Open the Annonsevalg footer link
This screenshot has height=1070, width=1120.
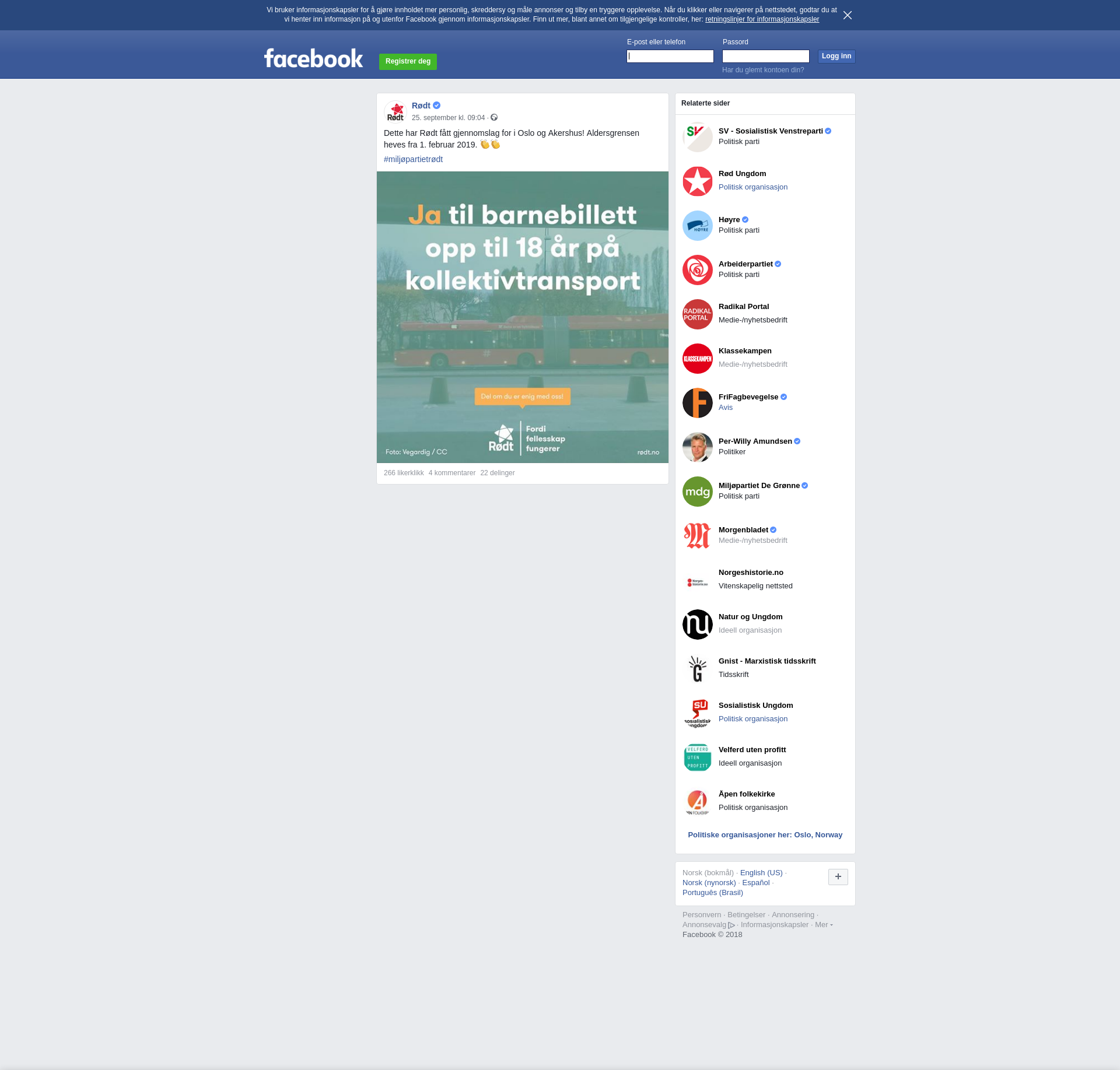coord(705,925)
